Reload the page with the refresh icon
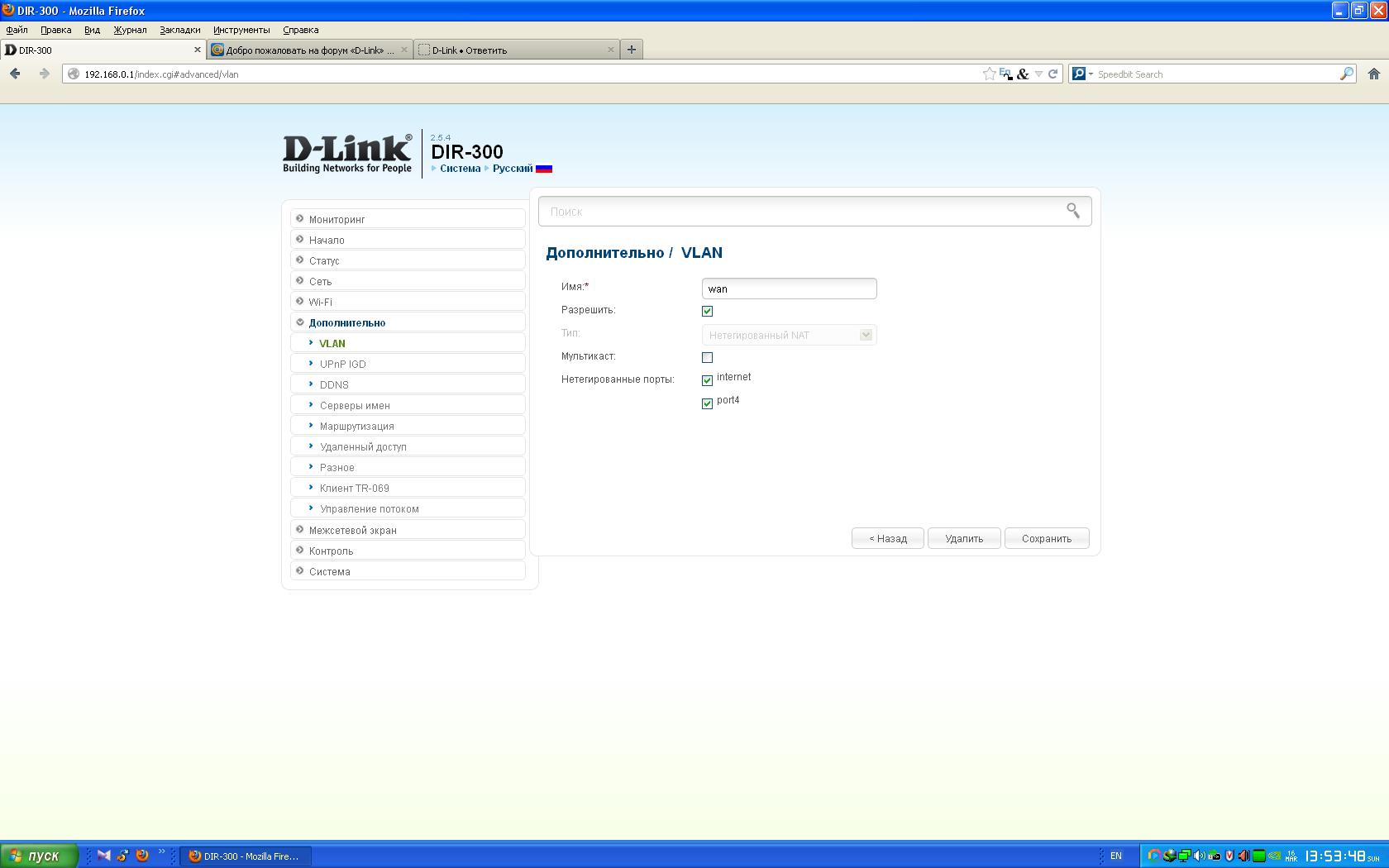 pos(1052,74)
